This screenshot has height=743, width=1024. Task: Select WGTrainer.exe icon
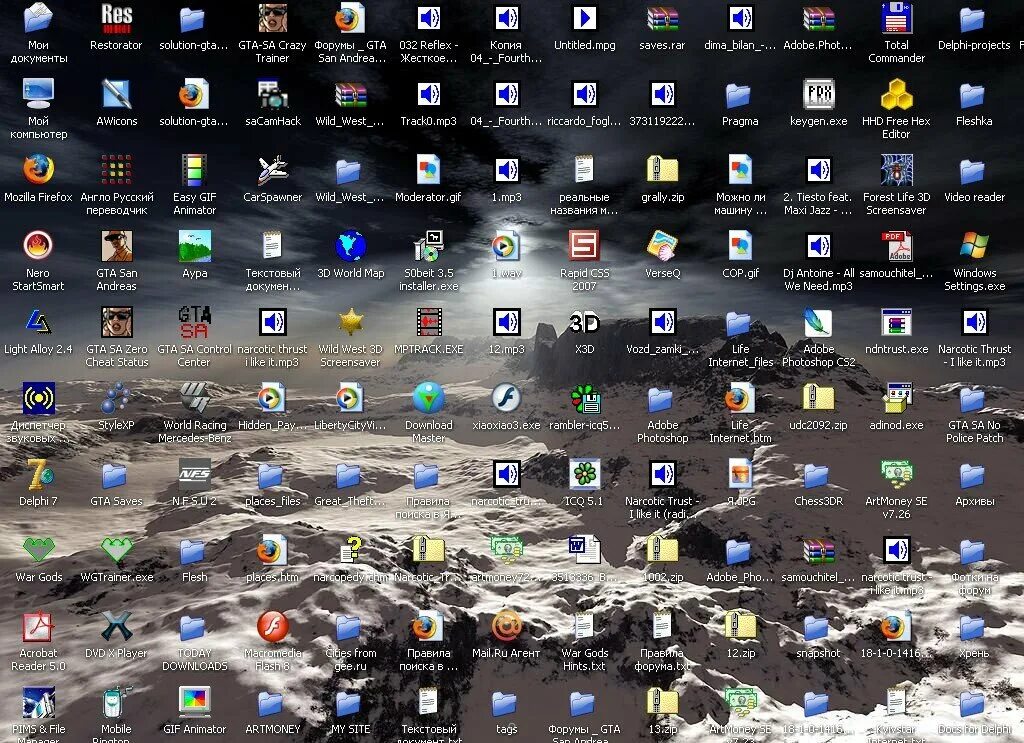point(116,550)
